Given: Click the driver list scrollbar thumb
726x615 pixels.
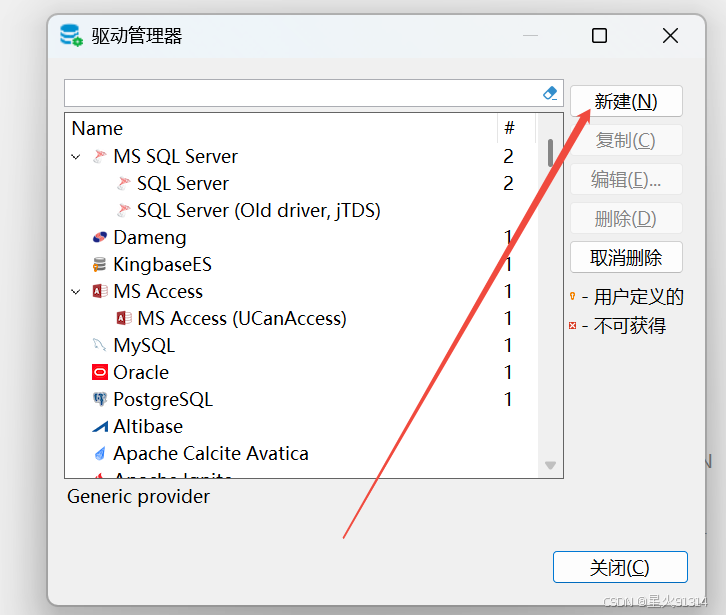Looking at the screenshot, I should 551,153.
